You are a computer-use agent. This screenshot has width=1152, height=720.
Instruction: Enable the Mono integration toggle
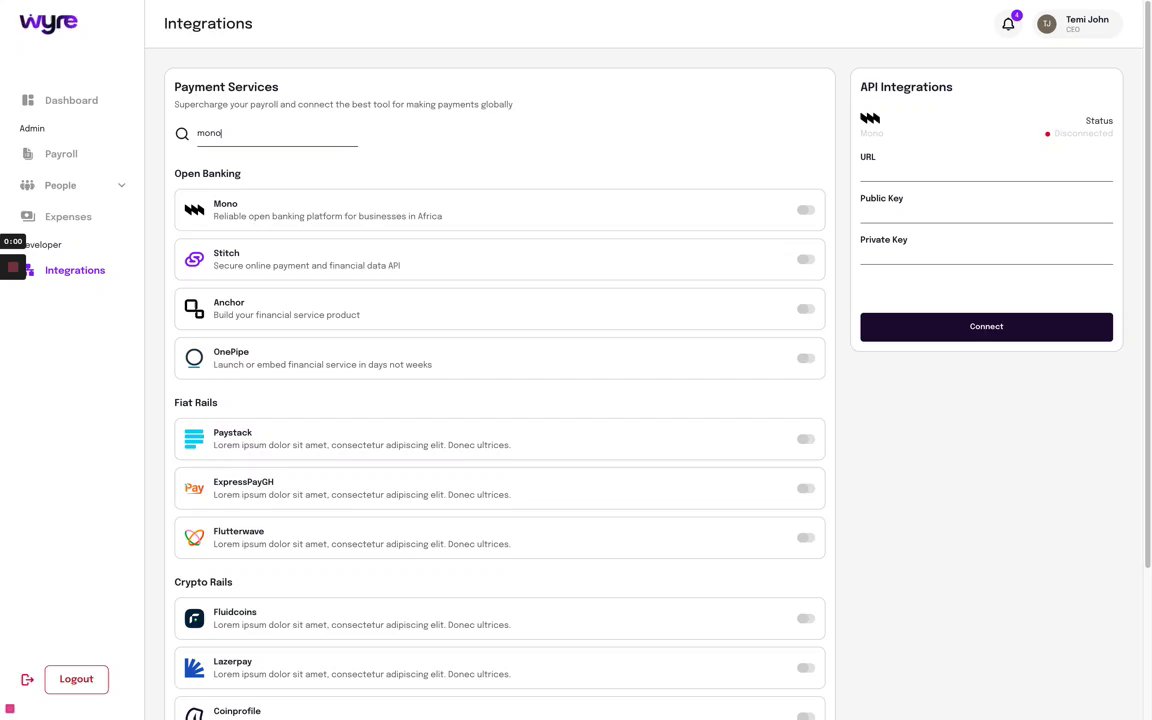point(805,210)
